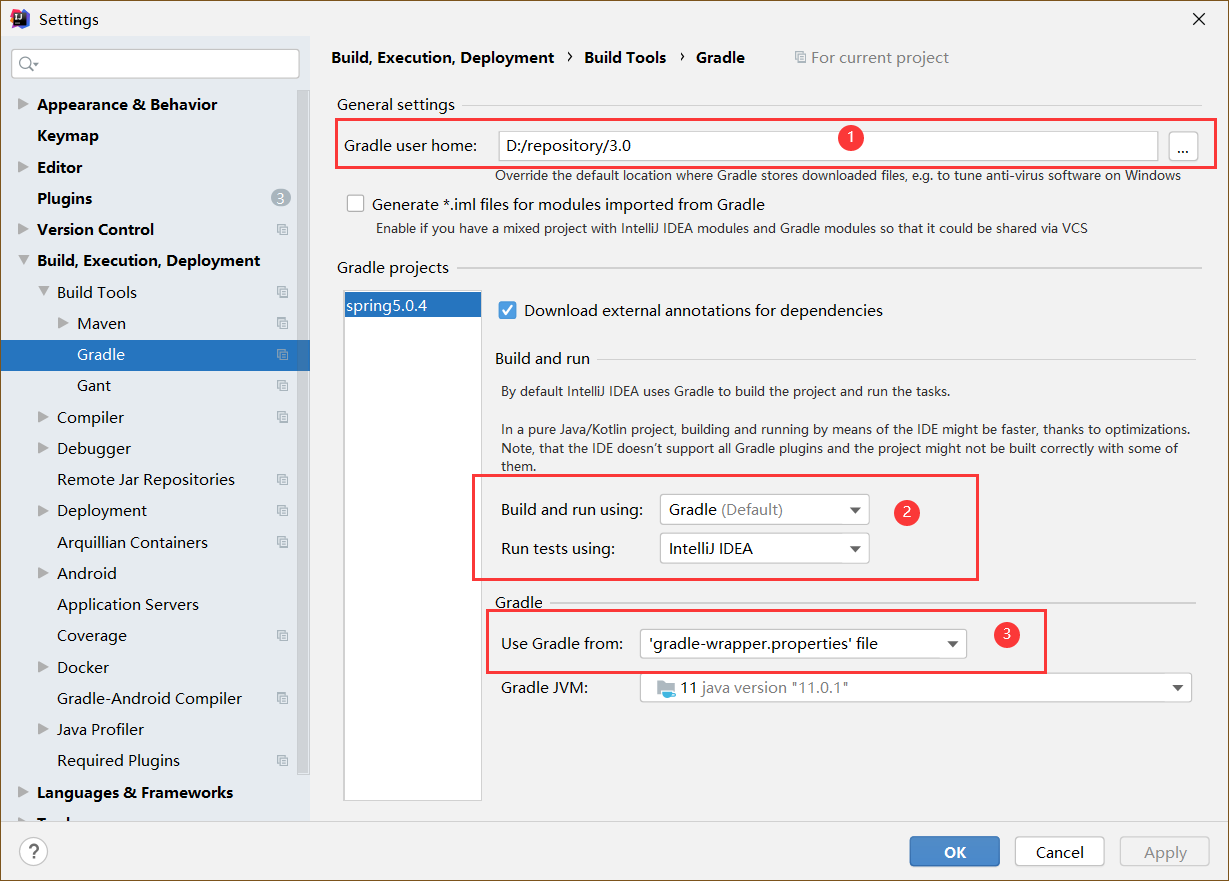Open Coverage settings page

coord(92,635)
